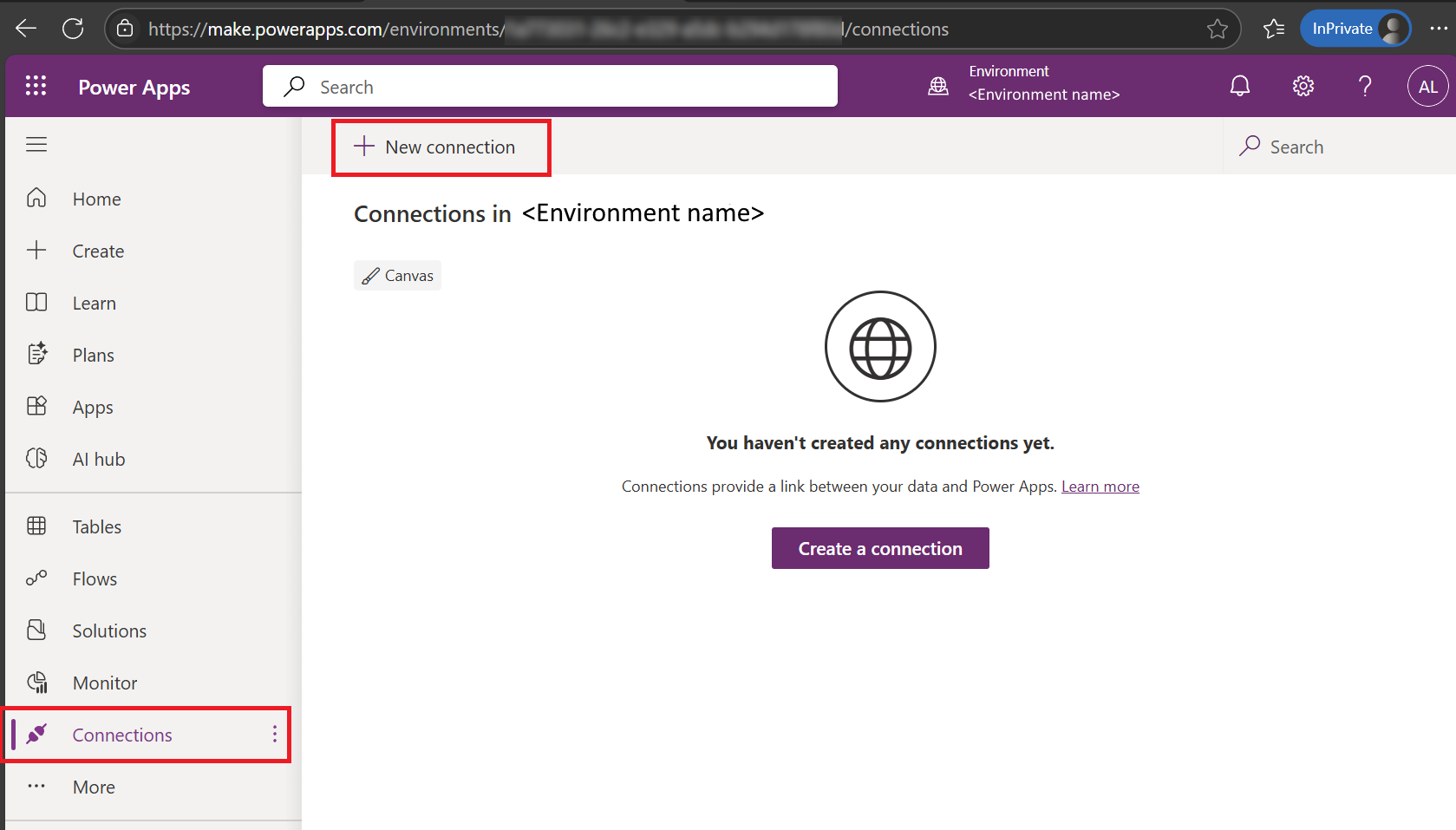1456x830 pixels.
Task: Open the Connections three-dot menu
Action: 273,735
